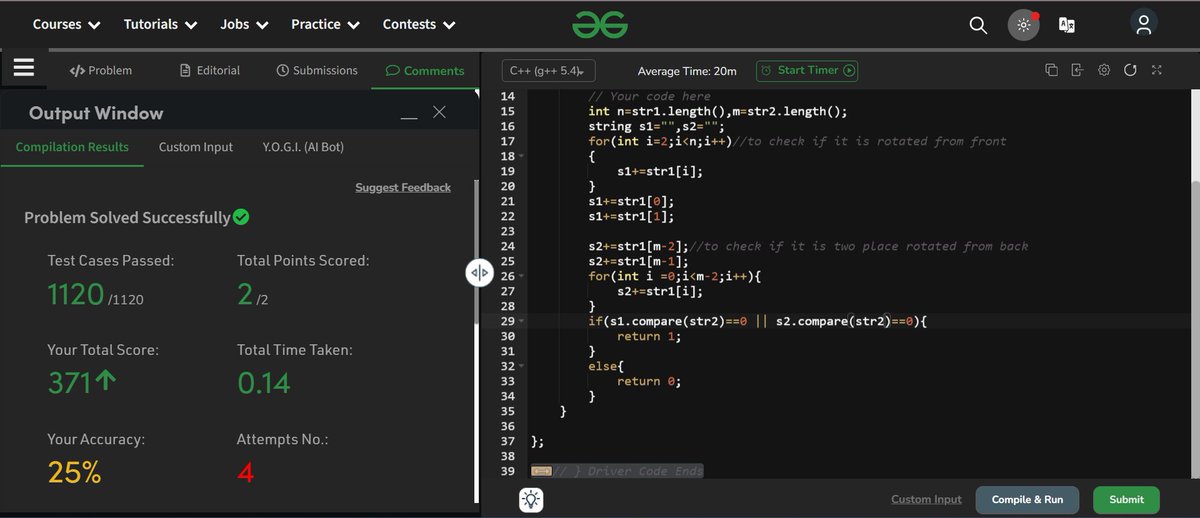
Task: Expand editor to fullscreen
Action: point(1157,70)
